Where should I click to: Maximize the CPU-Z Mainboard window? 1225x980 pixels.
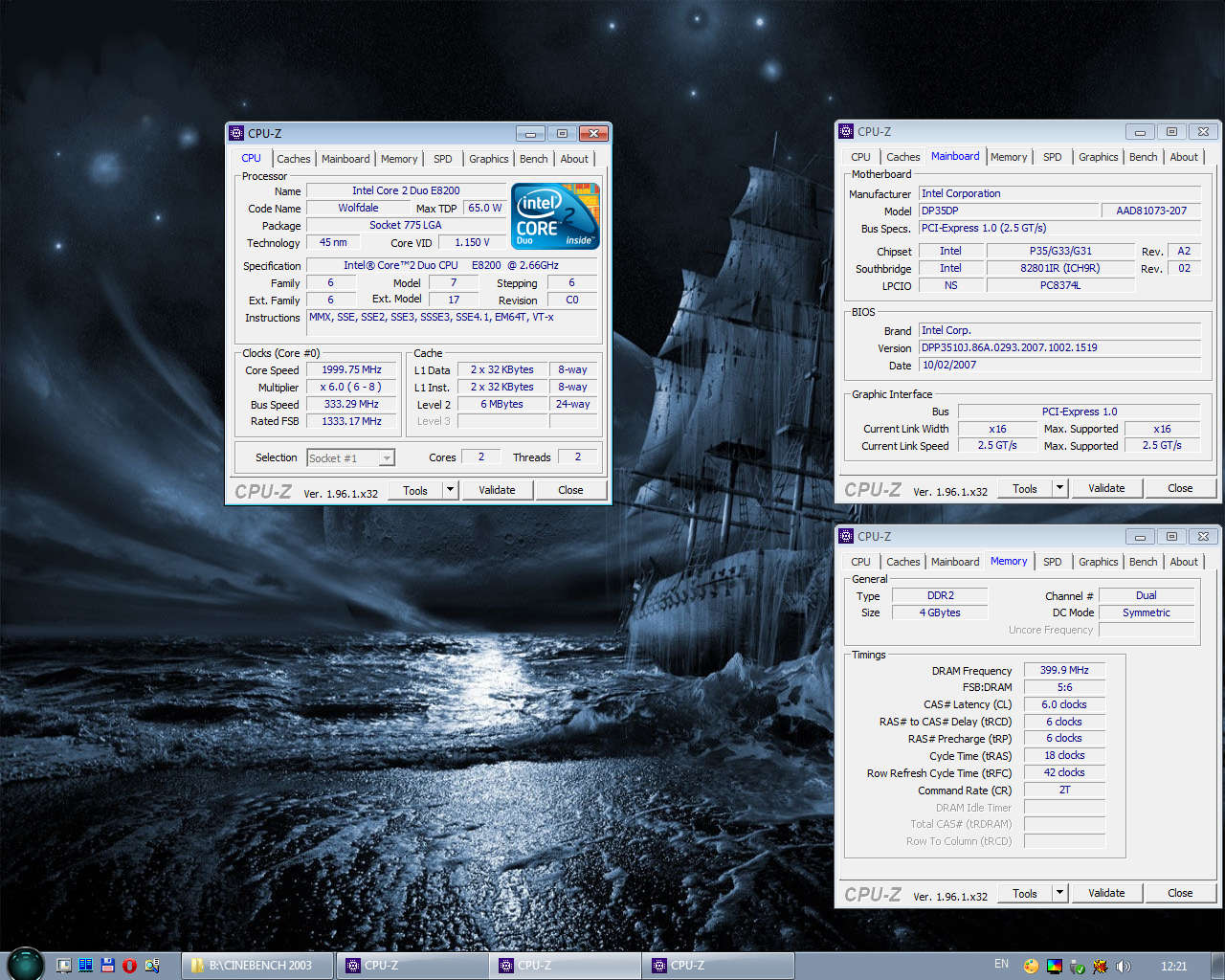tap(1171, 132)
